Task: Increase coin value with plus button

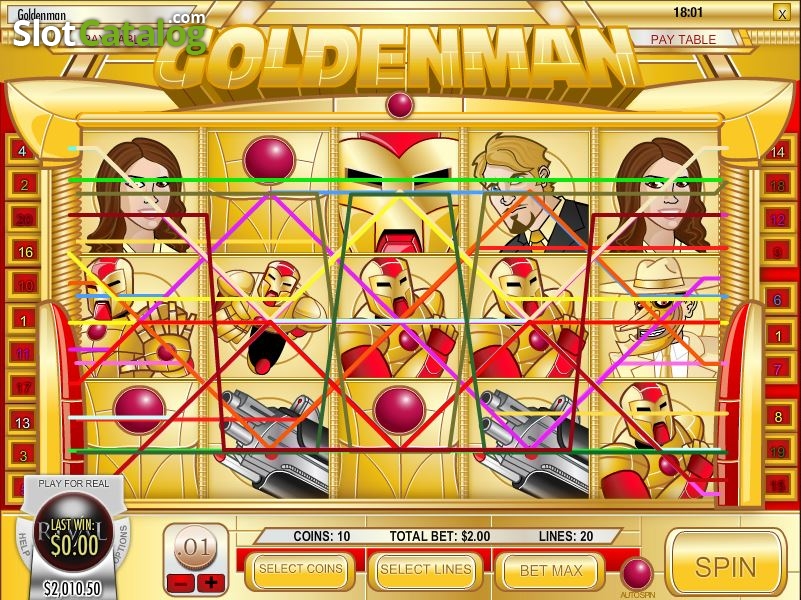Action: click(211, 583)
